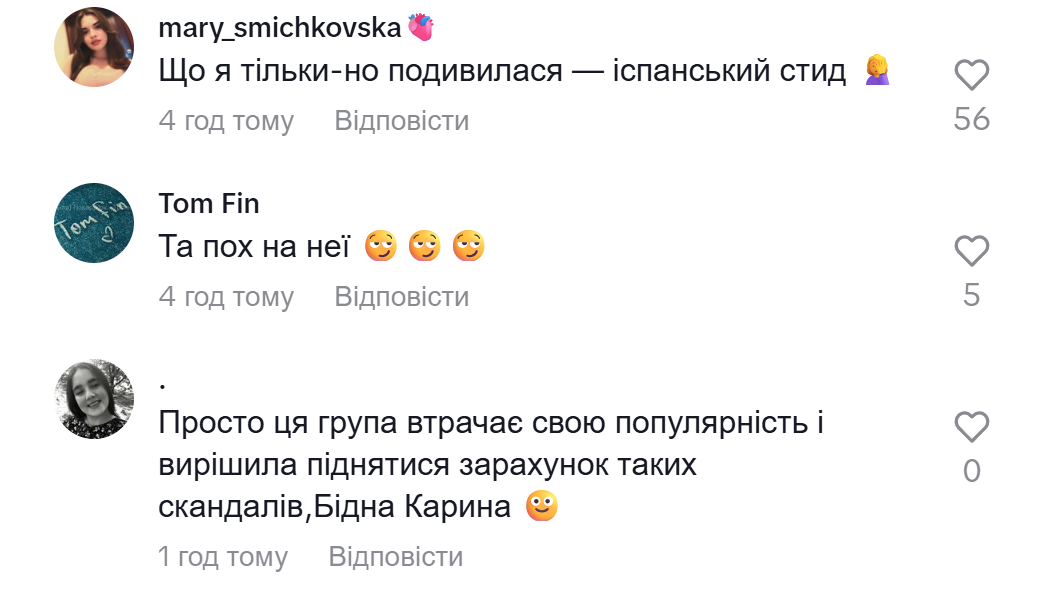Reply to mary_smichkovska via Відповісти
This screenshot has height=606, width=1042.
tap(401, 121)
